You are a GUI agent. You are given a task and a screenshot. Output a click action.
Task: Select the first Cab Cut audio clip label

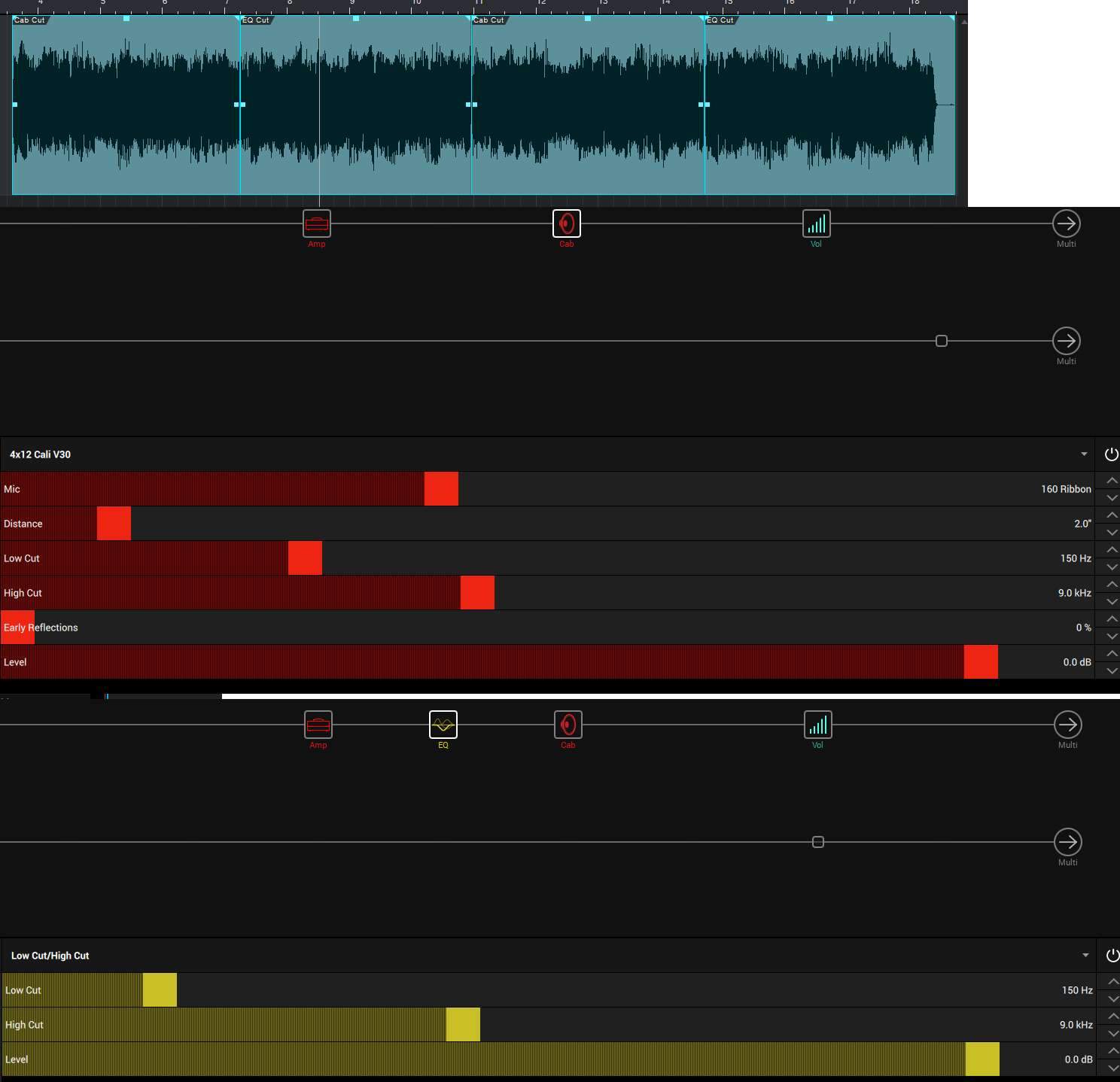[29, 20]
